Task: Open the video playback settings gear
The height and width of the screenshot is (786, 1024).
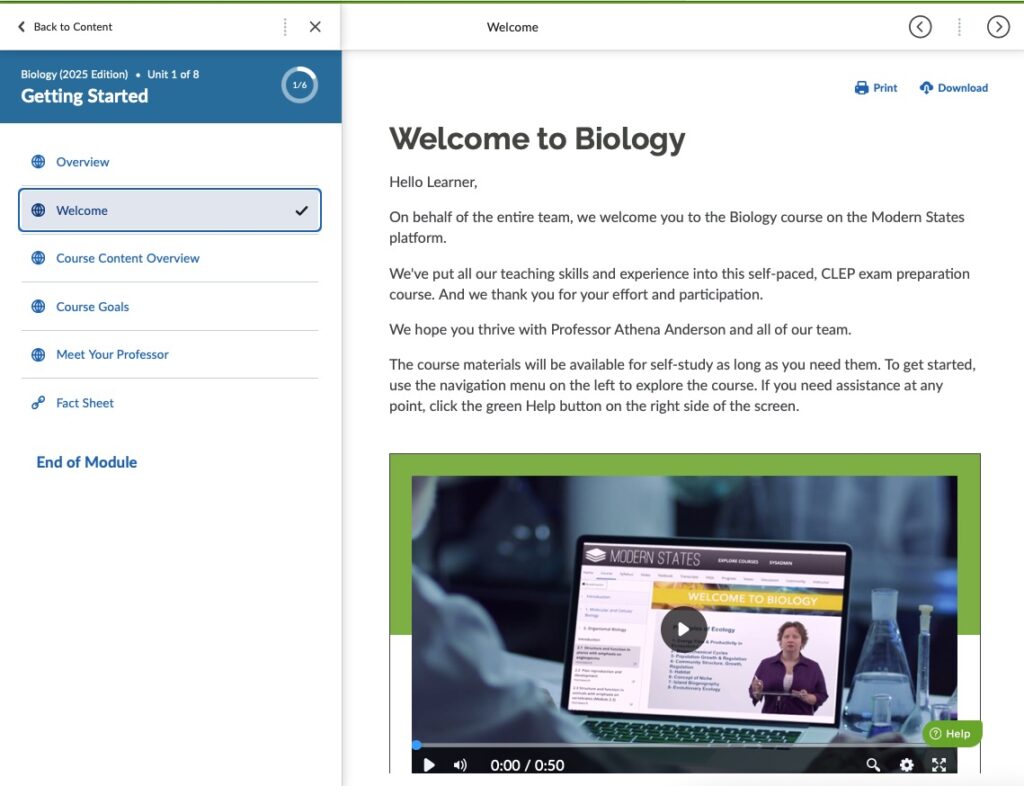Action: [x=906, y=764]
